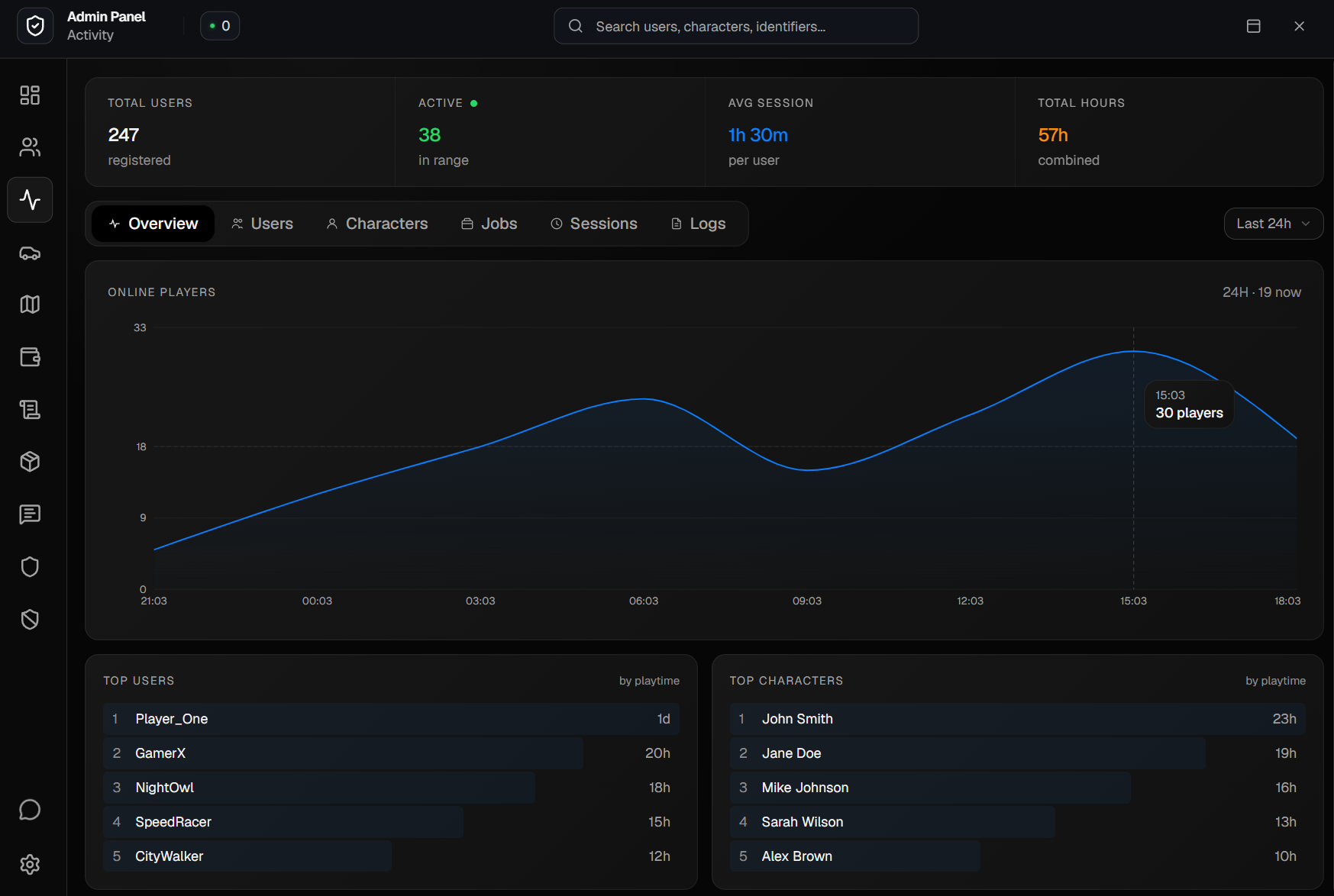Open the users group icon in sidebar
This screenshot has height=896, width=1334.
coord(30,147)
